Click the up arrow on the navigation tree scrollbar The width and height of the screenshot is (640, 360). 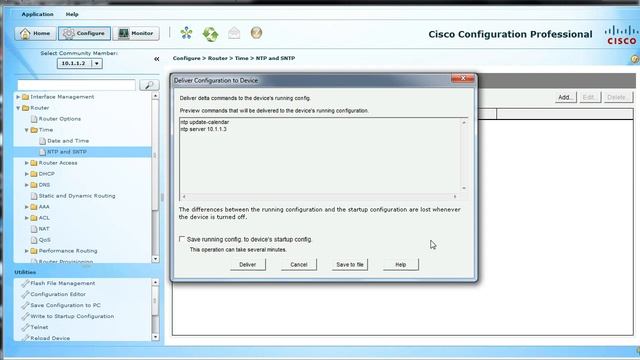156,96
